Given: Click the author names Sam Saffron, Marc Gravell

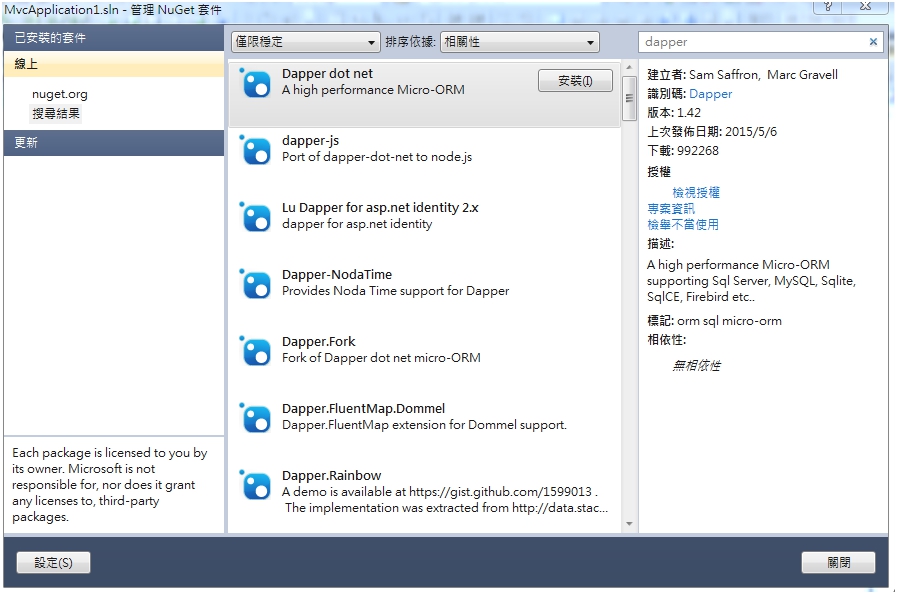Looking at the screenshot, I should pos(763,74).
